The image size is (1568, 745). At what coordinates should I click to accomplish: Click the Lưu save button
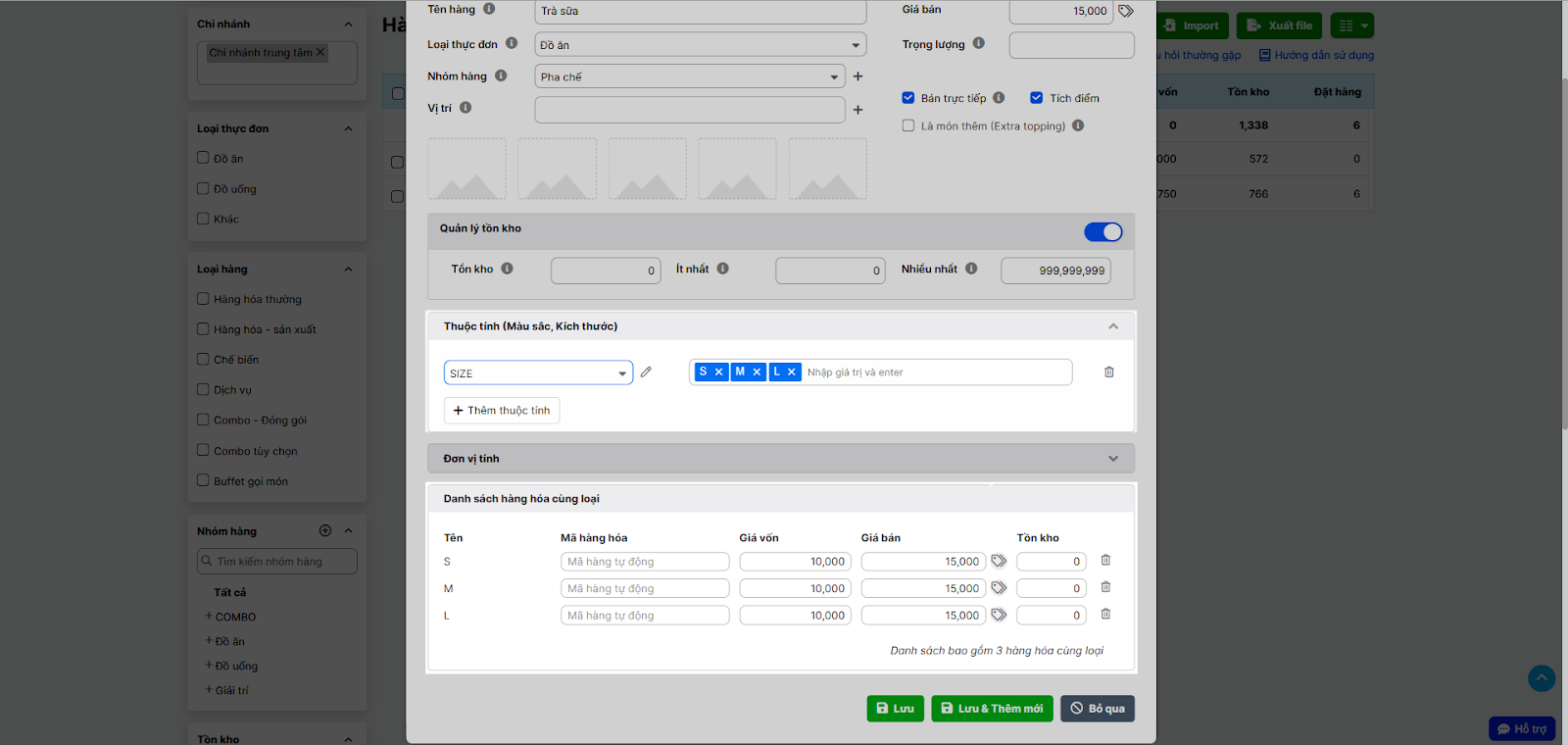coord(896,709)
